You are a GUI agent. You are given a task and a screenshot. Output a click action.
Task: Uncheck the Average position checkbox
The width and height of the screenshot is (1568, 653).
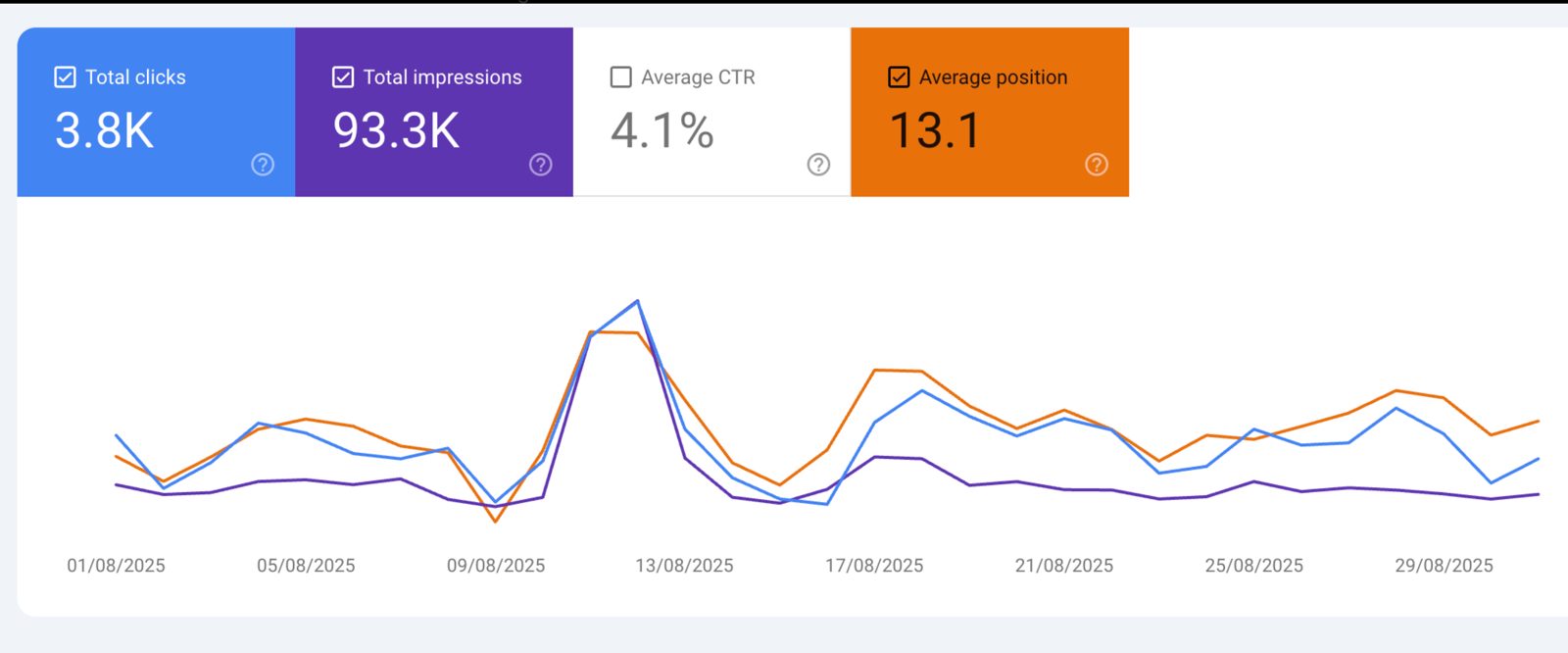tap(899, 77)
